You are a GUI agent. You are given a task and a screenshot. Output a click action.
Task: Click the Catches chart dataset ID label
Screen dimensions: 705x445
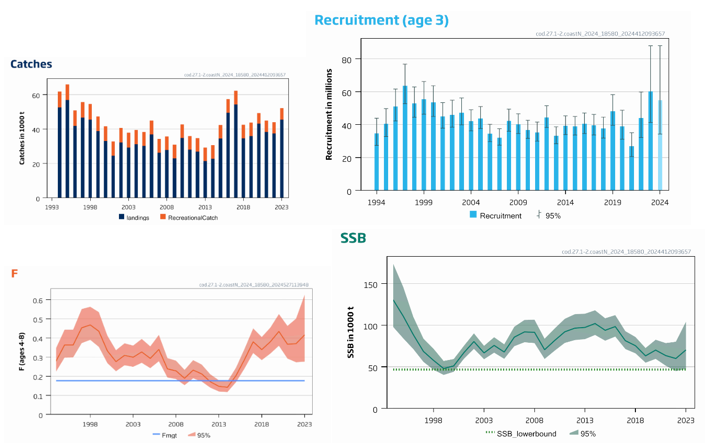tap(235, 75)
